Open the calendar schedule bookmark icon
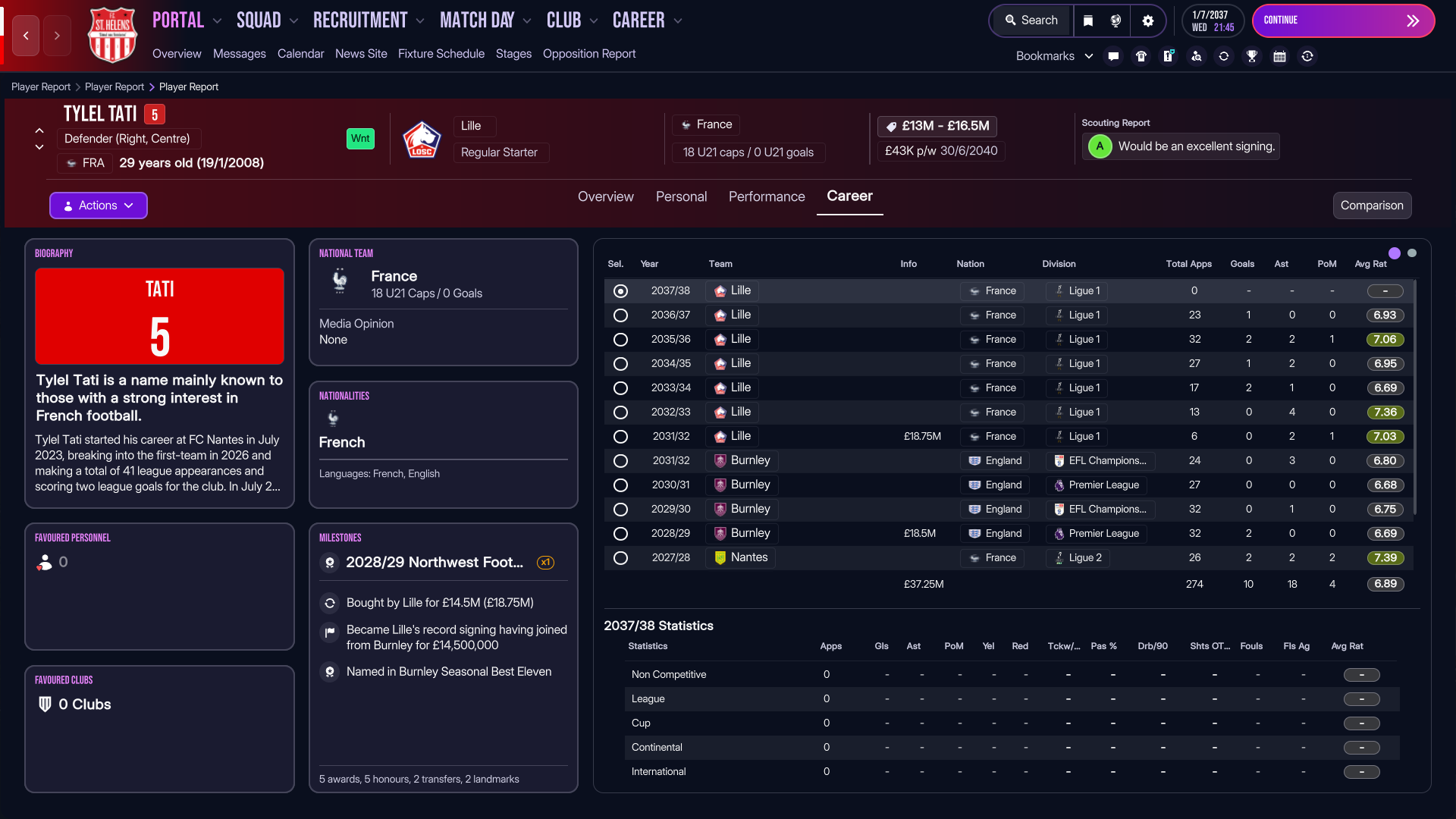The width and height of the screenshot is (1456, 819). 1279,56
